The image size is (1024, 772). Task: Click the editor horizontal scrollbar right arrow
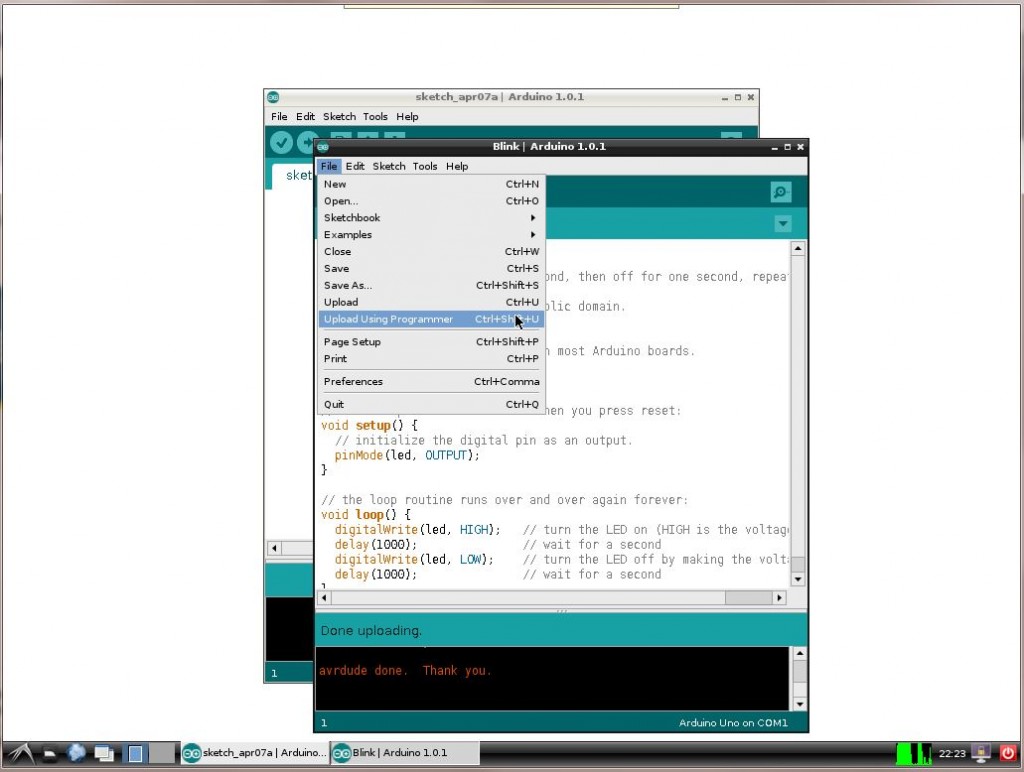779,598
